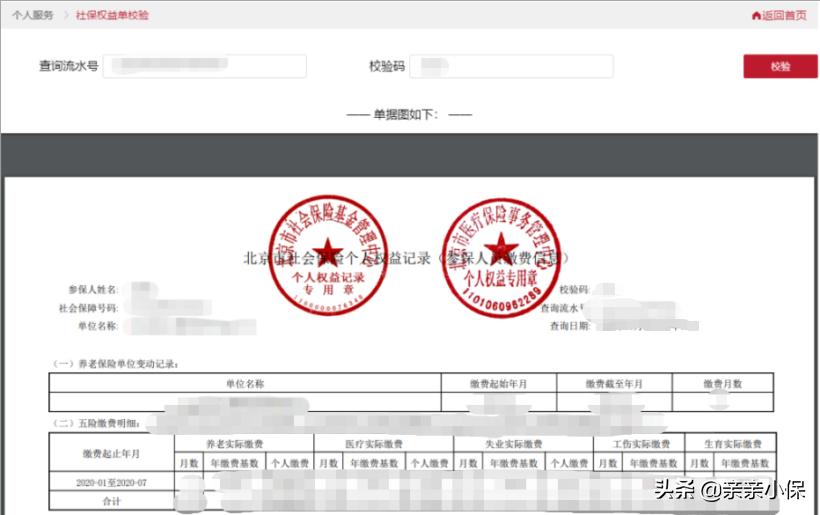Click the 合计 row cell
Screen dimensions: 820x515
[111, 501]
